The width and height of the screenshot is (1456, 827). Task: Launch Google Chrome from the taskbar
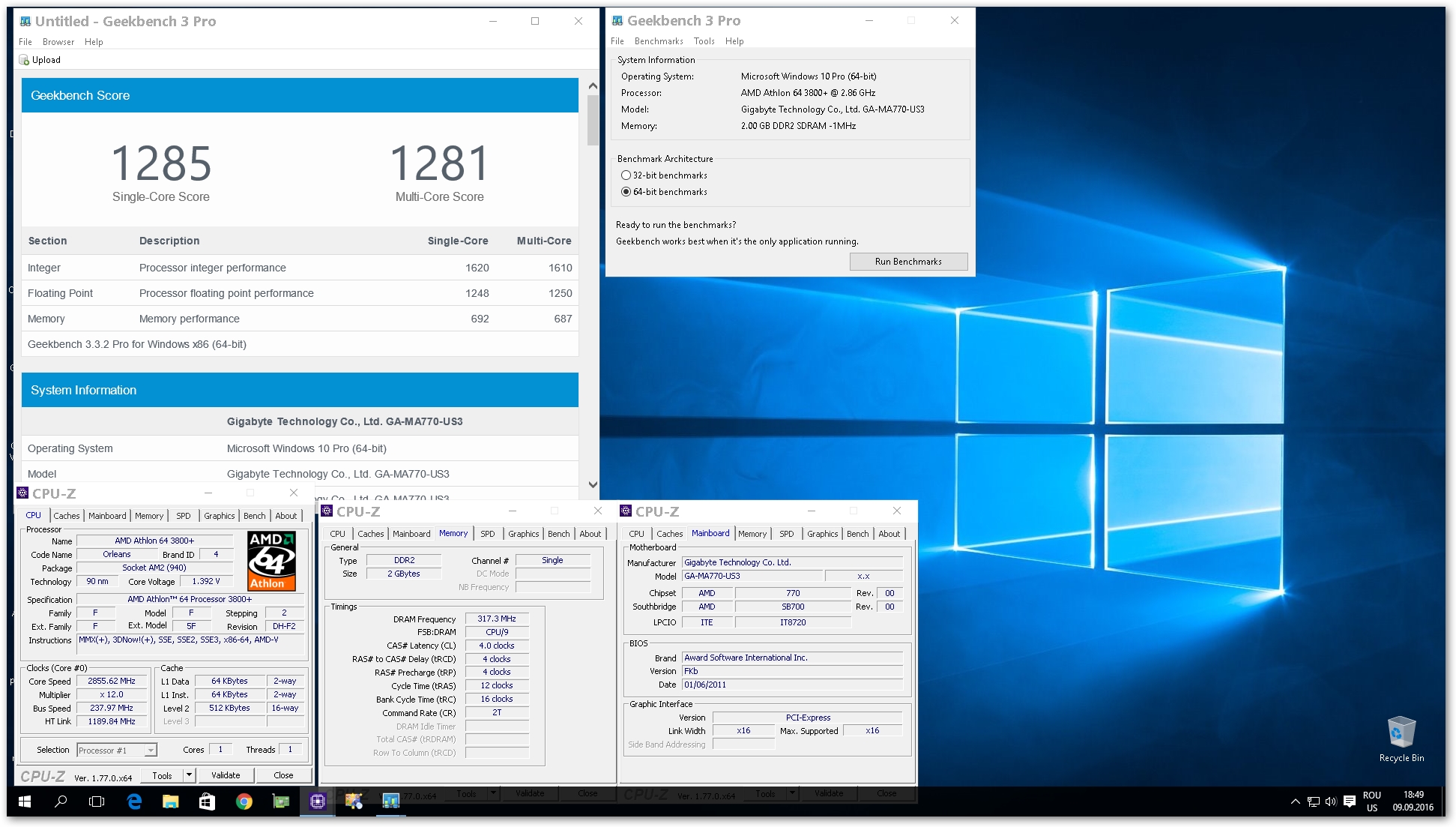(x=244, y=802)
